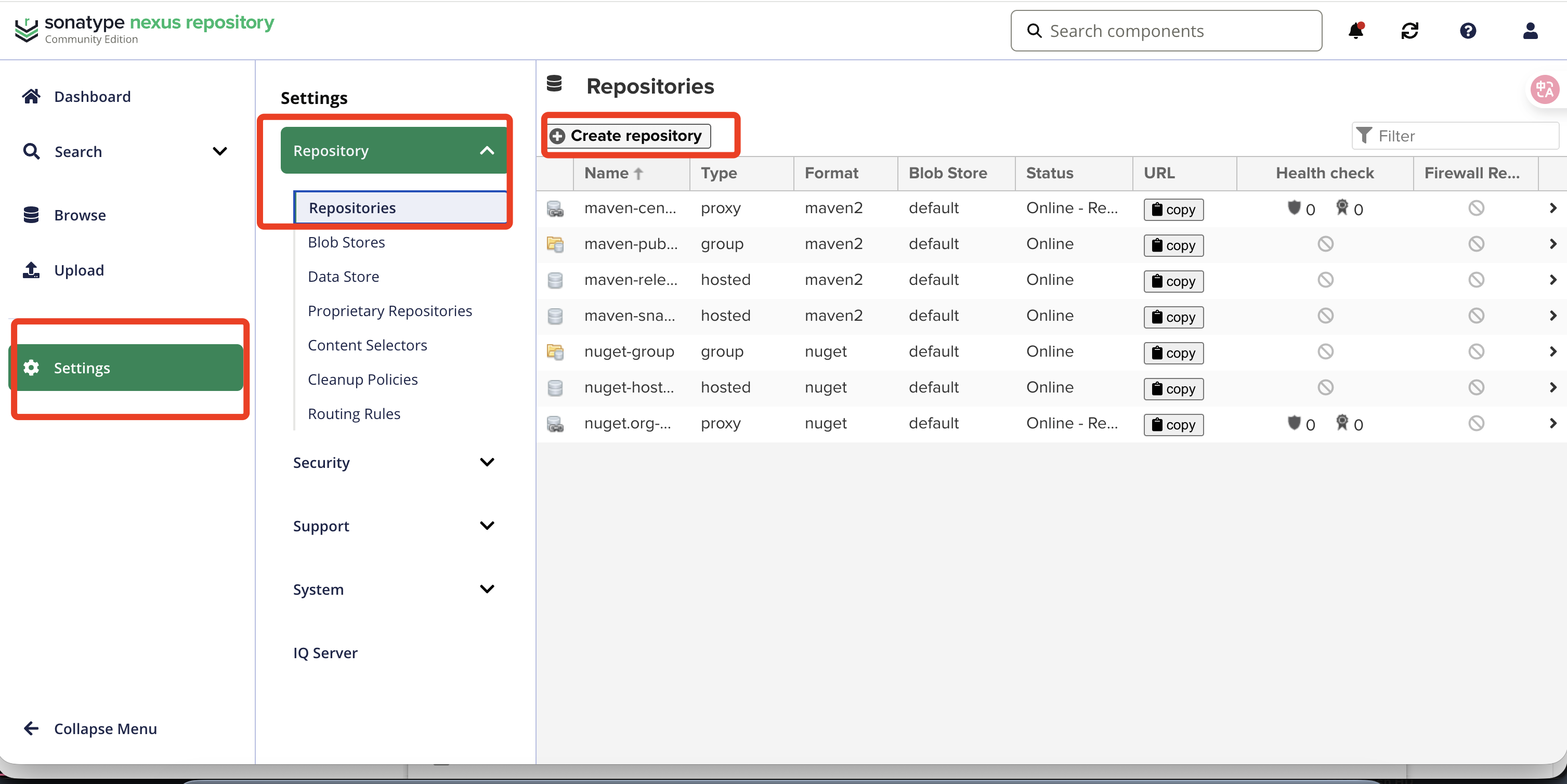Screen dimensions: 1567x784
Task: Expand the System settings section
Action: (x=487, y=589)
